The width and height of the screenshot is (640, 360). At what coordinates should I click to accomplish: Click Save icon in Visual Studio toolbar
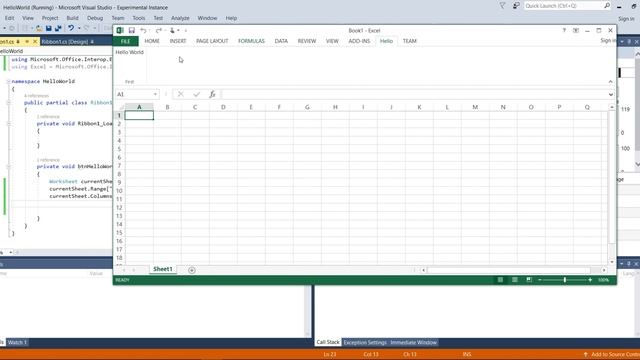point(49,28)
